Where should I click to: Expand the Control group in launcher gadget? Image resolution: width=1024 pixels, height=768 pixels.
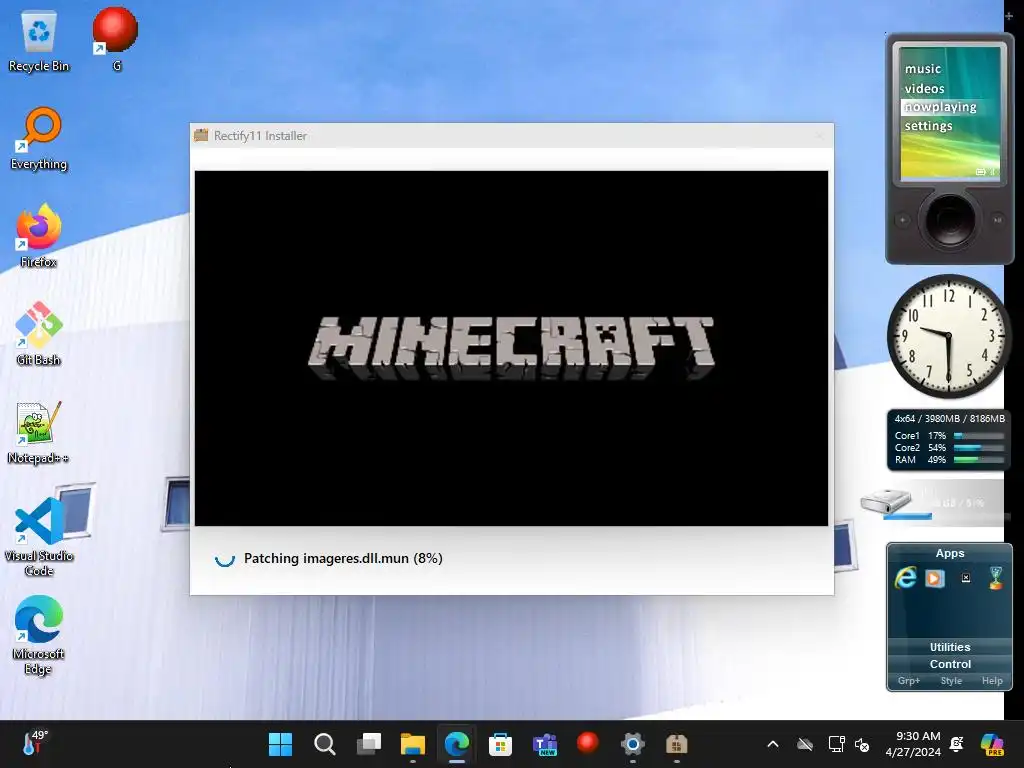950,664
